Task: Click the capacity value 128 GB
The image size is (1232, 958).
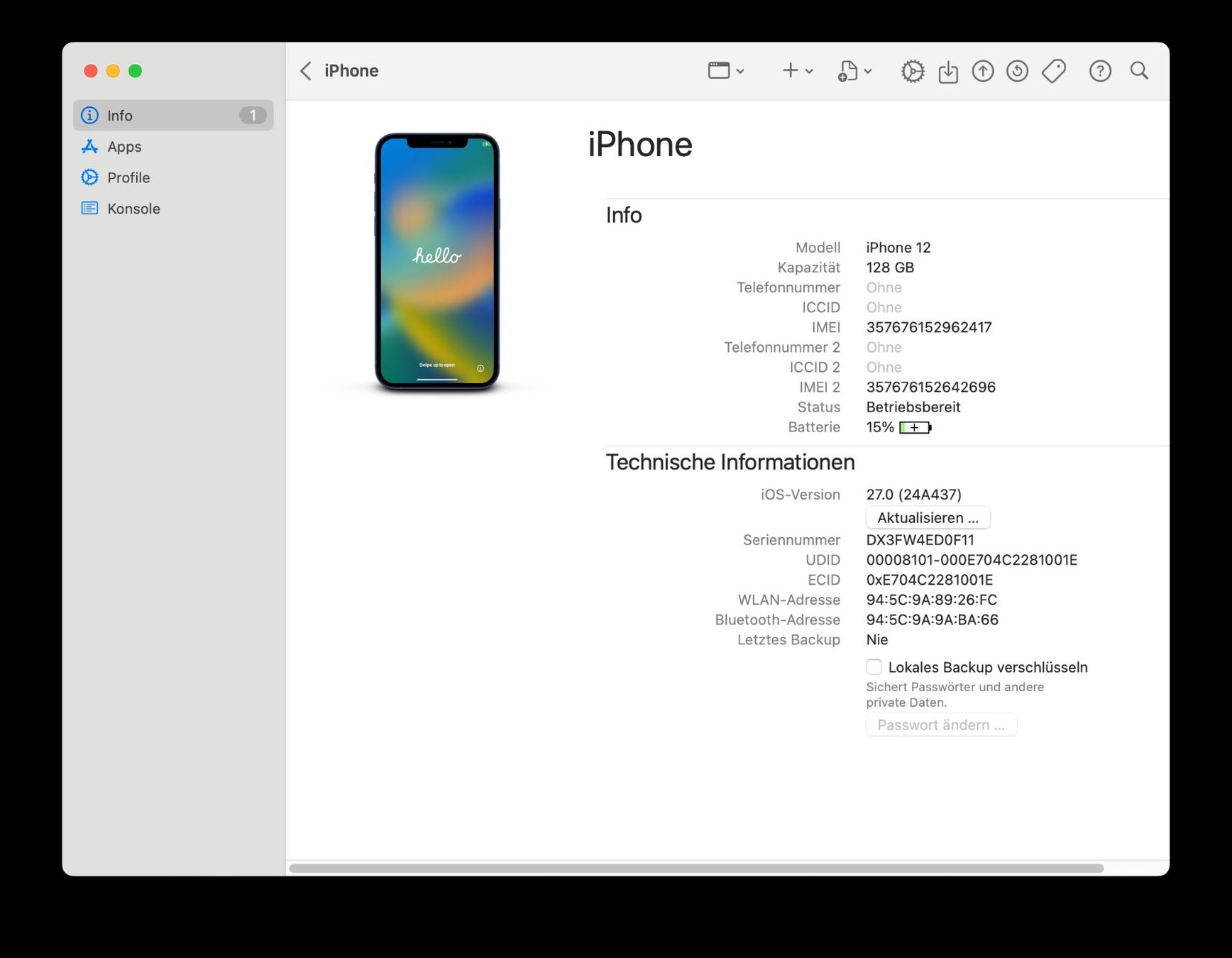Action: tap(890, 268)
